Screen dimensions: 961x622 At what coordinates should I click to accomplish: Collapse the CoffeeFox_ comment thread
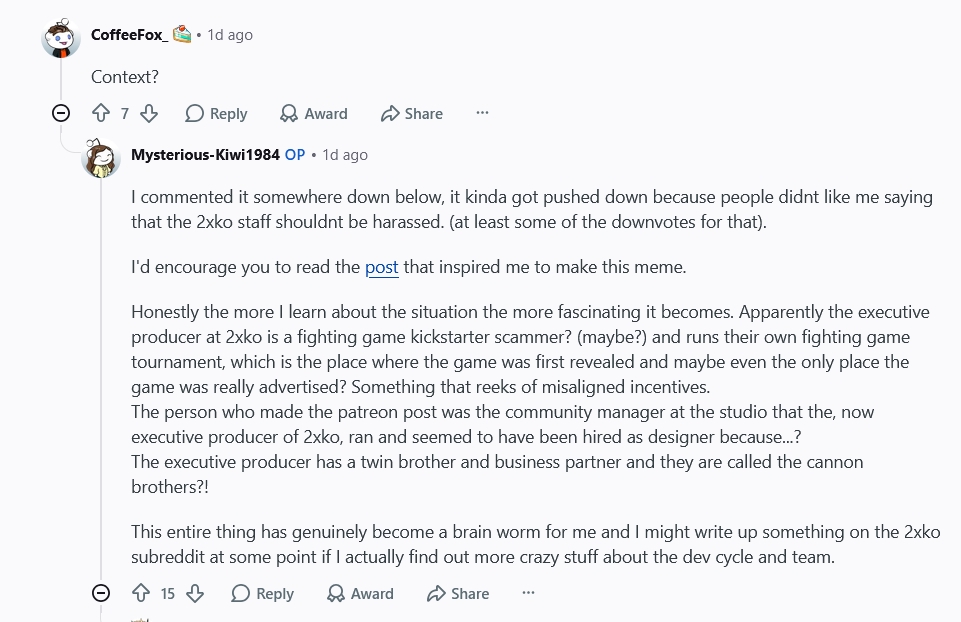[x=61, y=113]
